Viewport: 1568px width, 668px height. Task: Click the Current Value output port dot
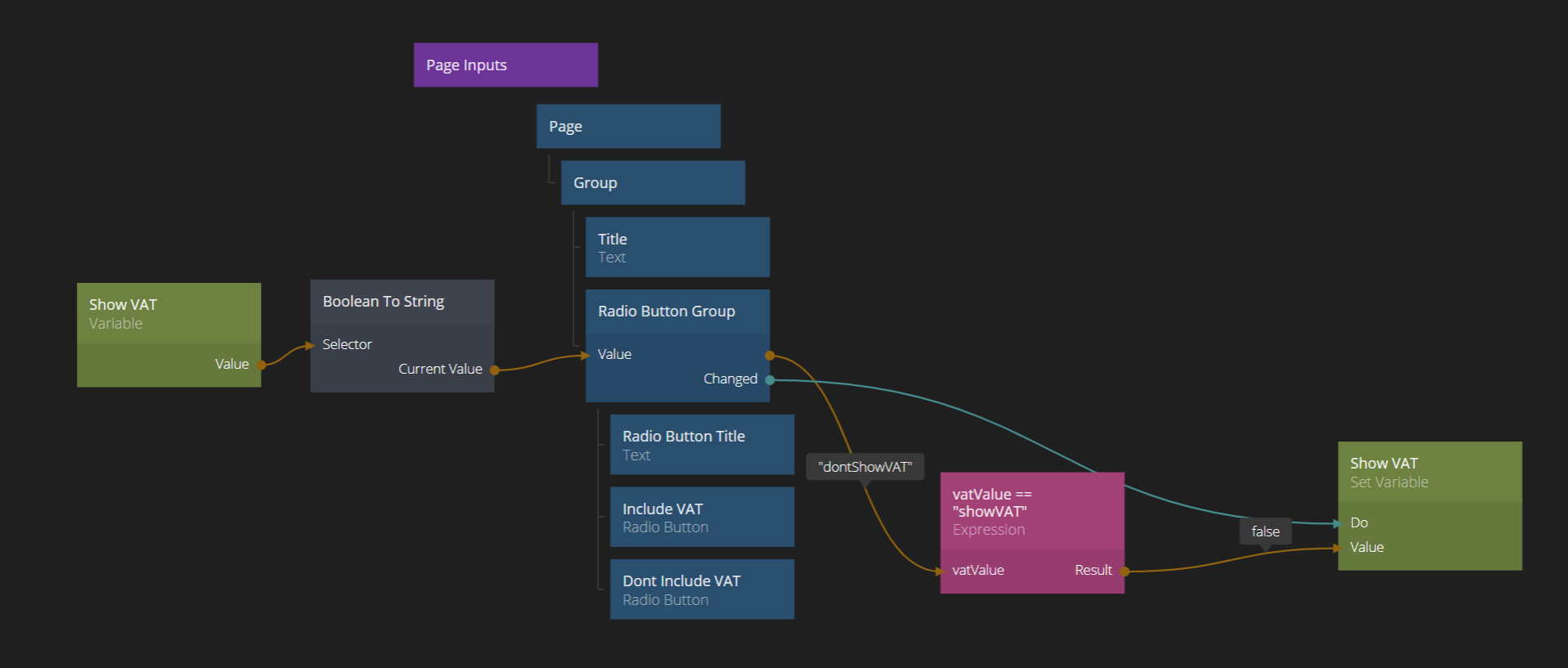tap(494, 370)
